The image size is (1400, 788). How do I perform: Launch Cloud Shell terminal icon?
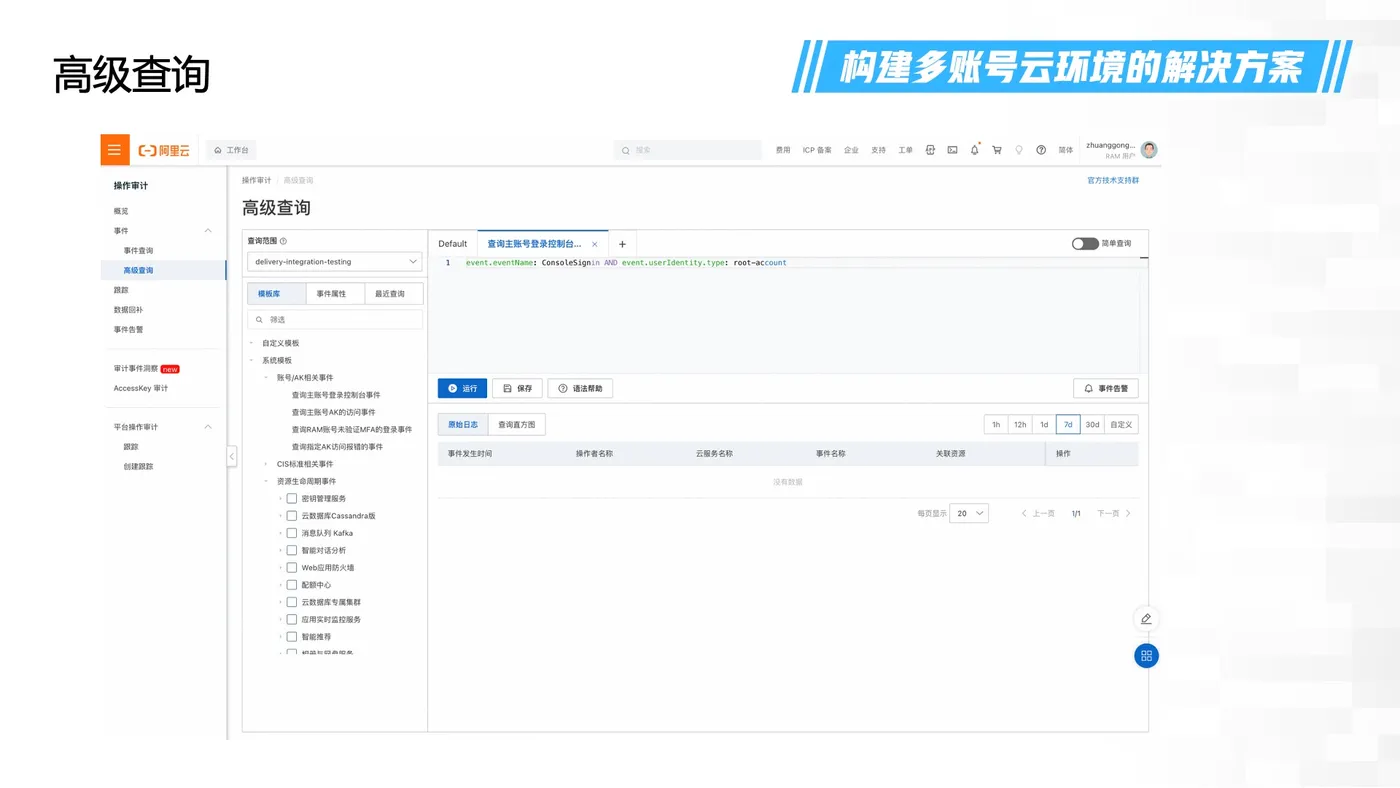(x=952, y=150)
